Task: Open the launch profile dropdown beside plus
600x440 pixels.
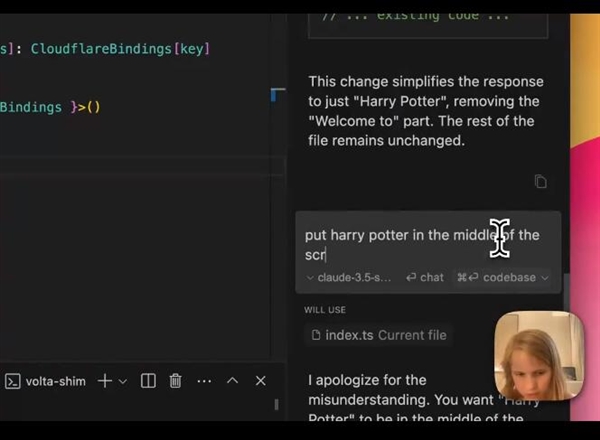Action: (123, 381)
